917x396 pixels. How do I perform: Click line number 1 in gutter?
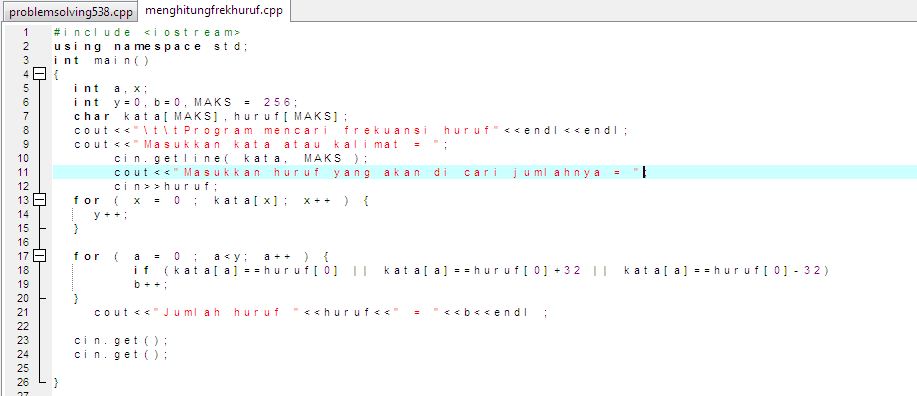click(26, 32)
